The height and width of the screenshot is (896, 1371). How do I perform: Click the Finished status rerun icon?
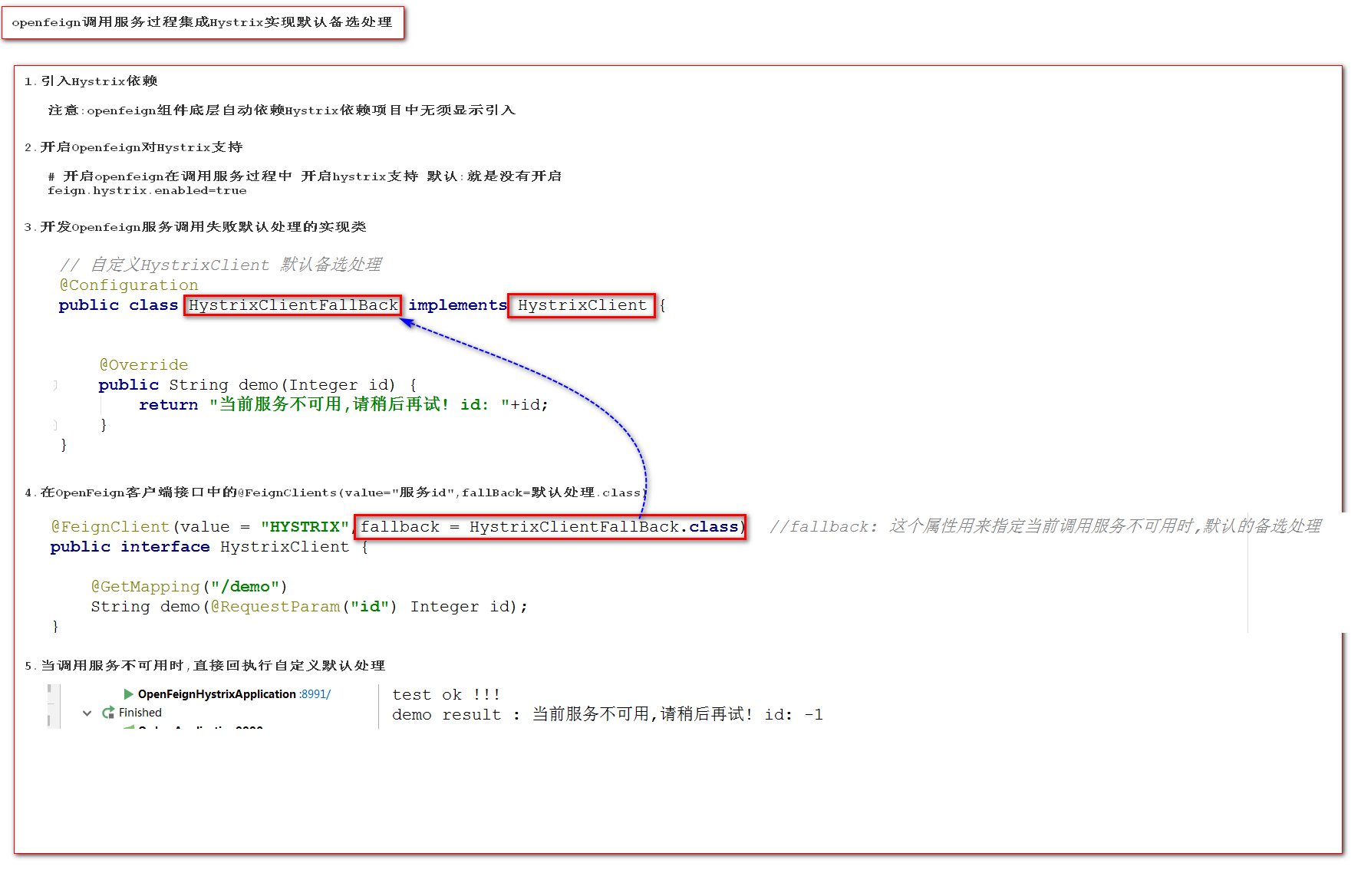108,713
